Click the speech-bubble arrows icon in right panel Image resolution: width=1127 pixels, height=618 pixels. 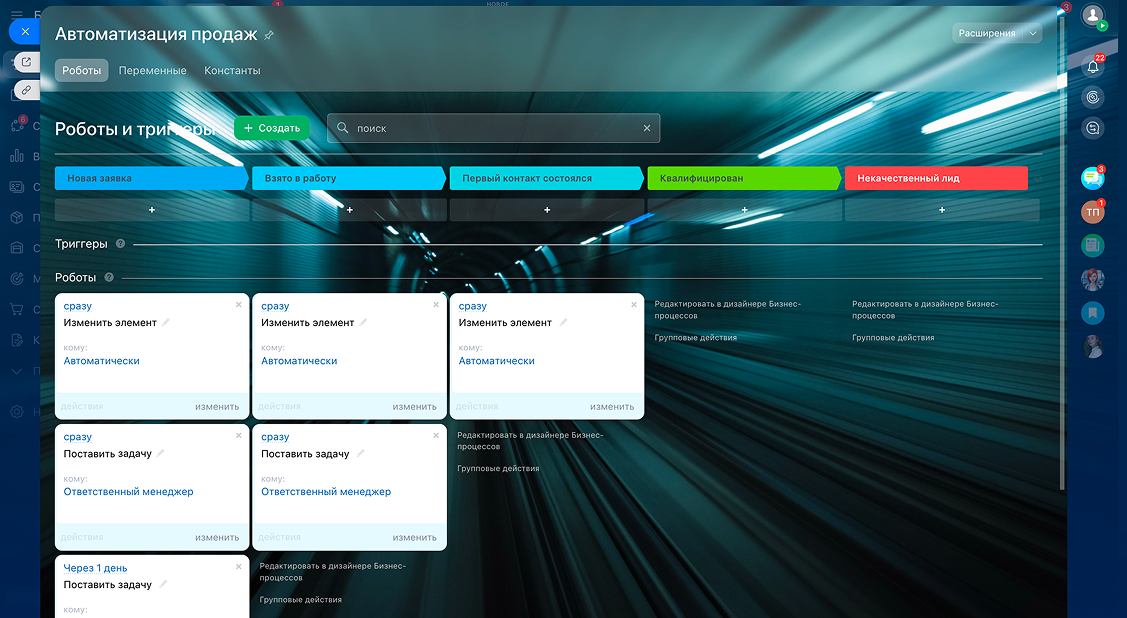pos(1093,128)
